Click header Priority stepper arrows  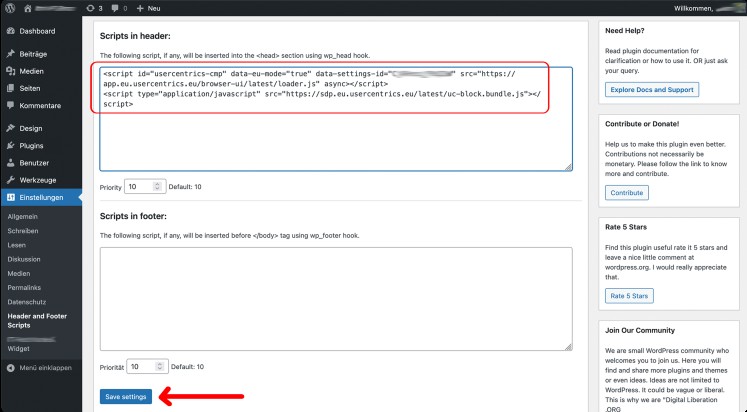click(x=157, y=187)
